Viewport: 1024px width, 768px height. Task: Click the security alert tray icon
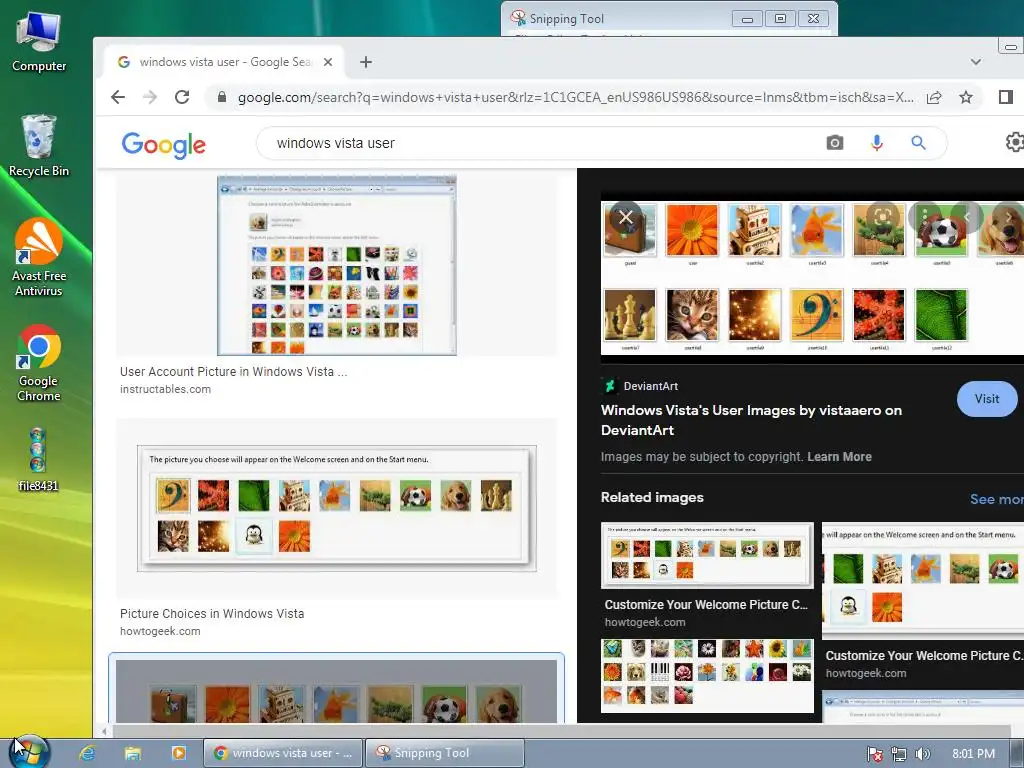click(x=875, y=754)
